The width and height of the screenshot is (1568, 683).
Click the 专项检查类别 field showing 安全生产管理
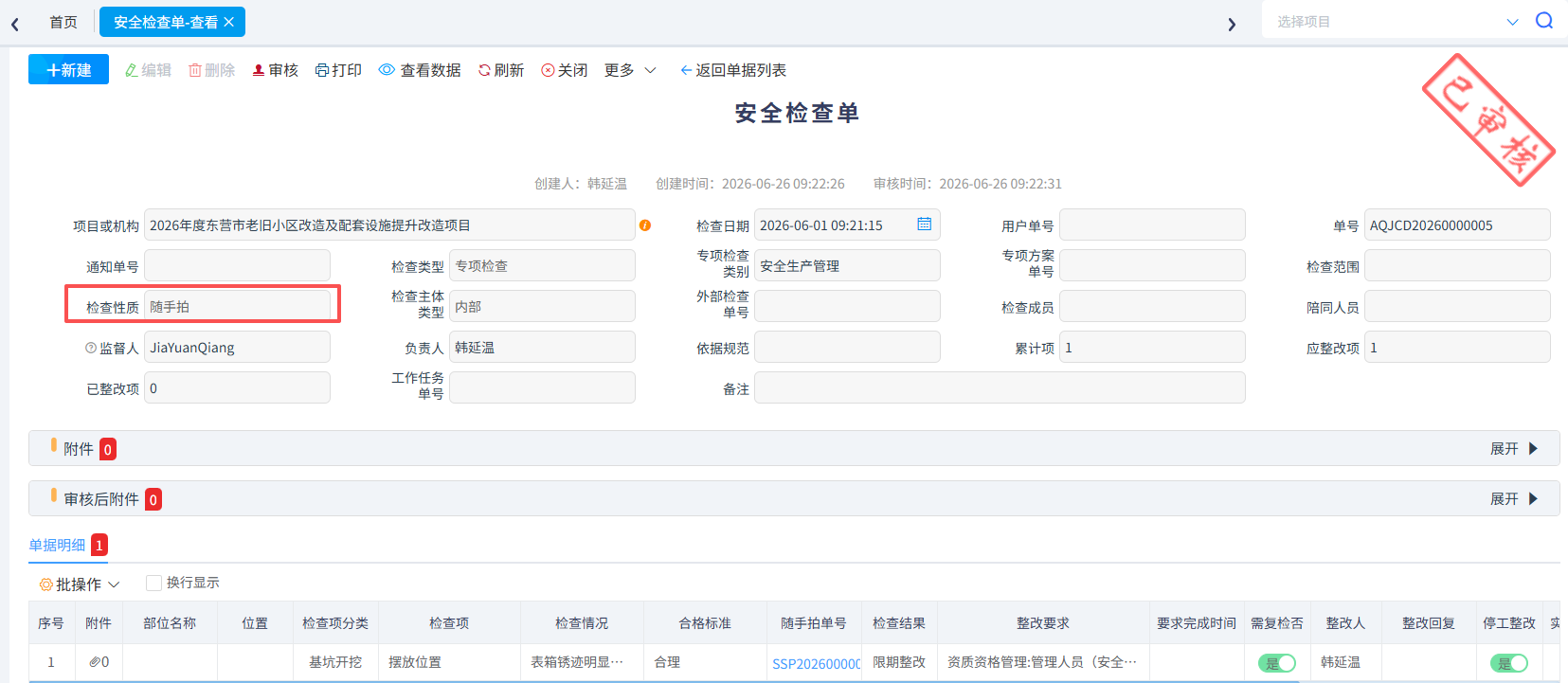click(x=847, y=266)
